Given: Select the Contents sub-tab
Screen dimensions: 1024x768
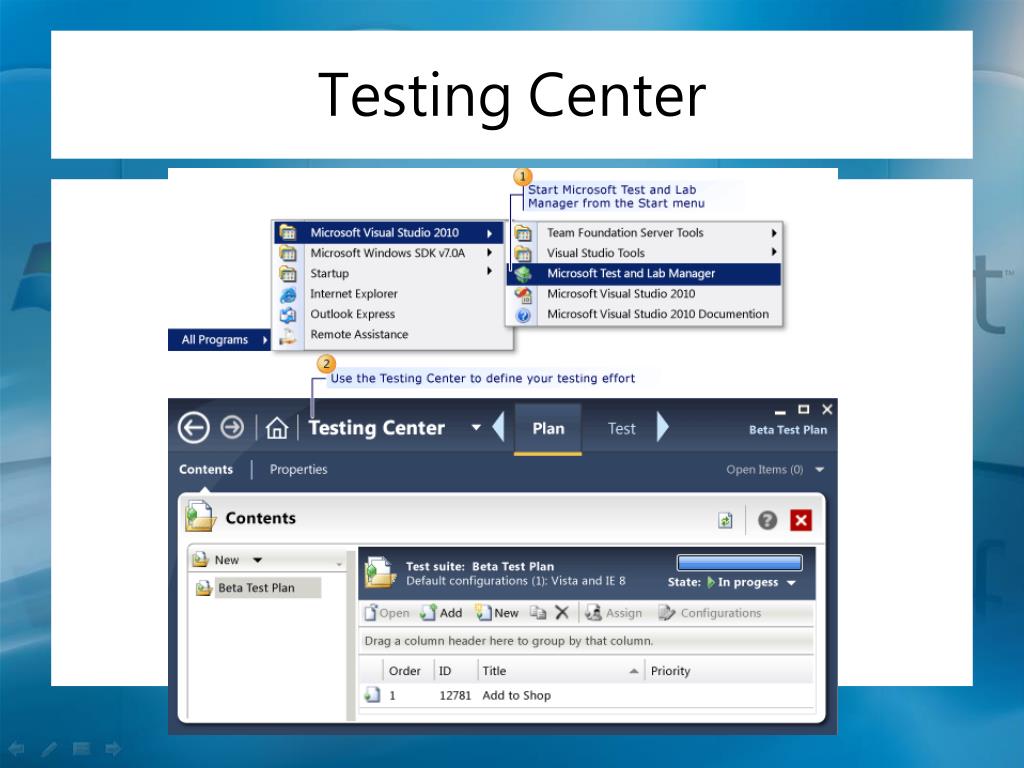Looking at the screenshot, I should coord(206,470).
